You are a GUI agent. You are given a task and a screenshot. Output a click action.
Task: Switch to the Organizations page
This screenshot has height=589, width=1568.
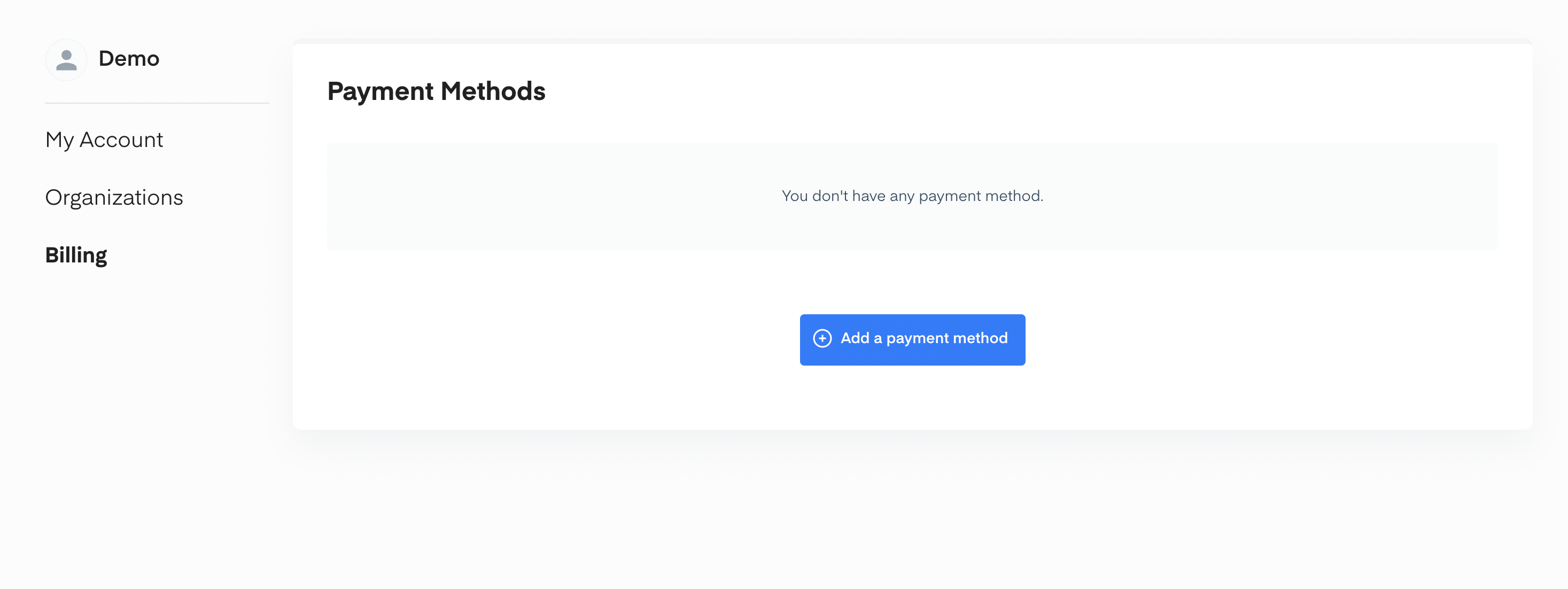(114, 197)
